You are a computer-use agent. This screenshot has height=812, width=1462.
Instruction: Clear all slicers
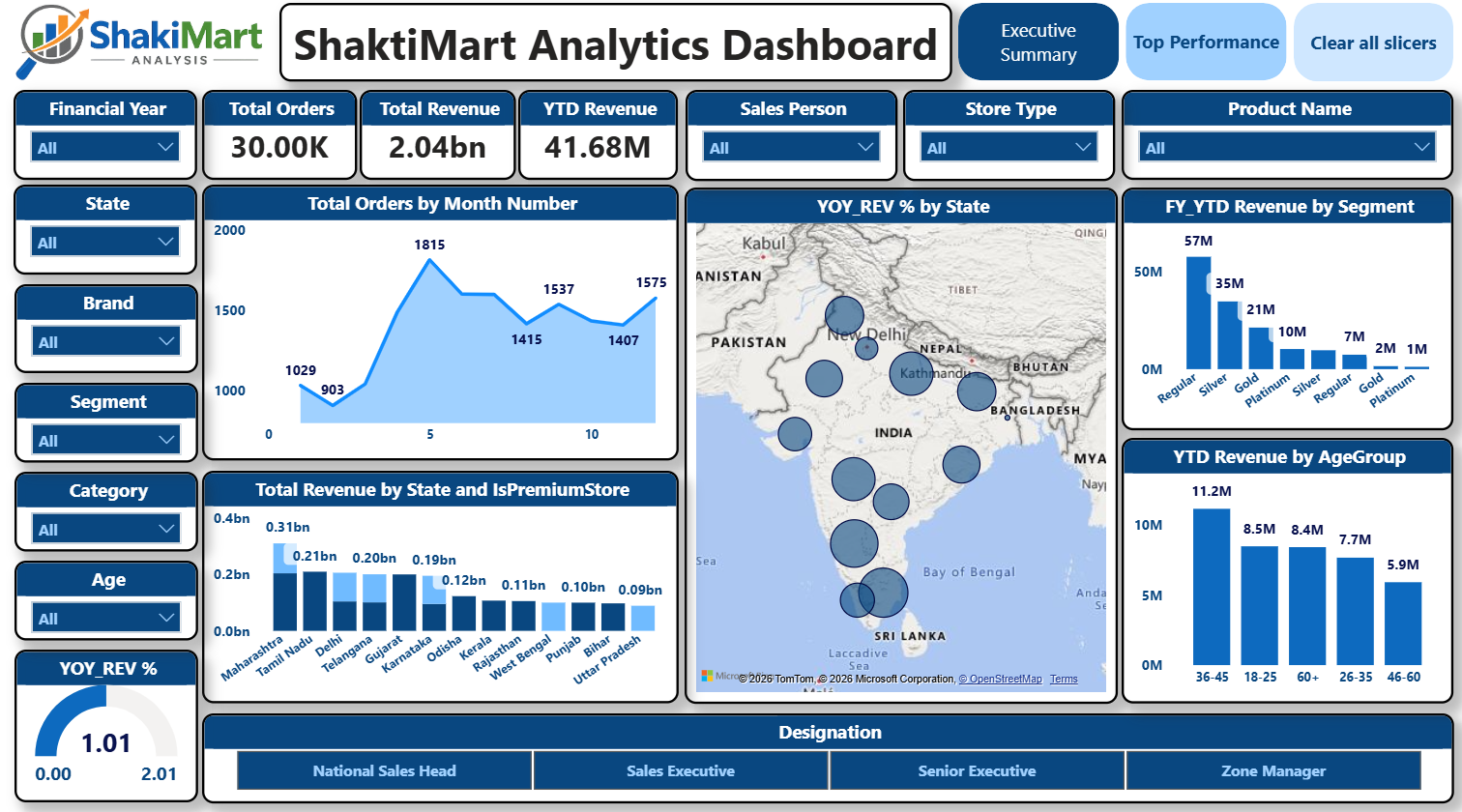pyautogui.click(x=1373, y=43)
